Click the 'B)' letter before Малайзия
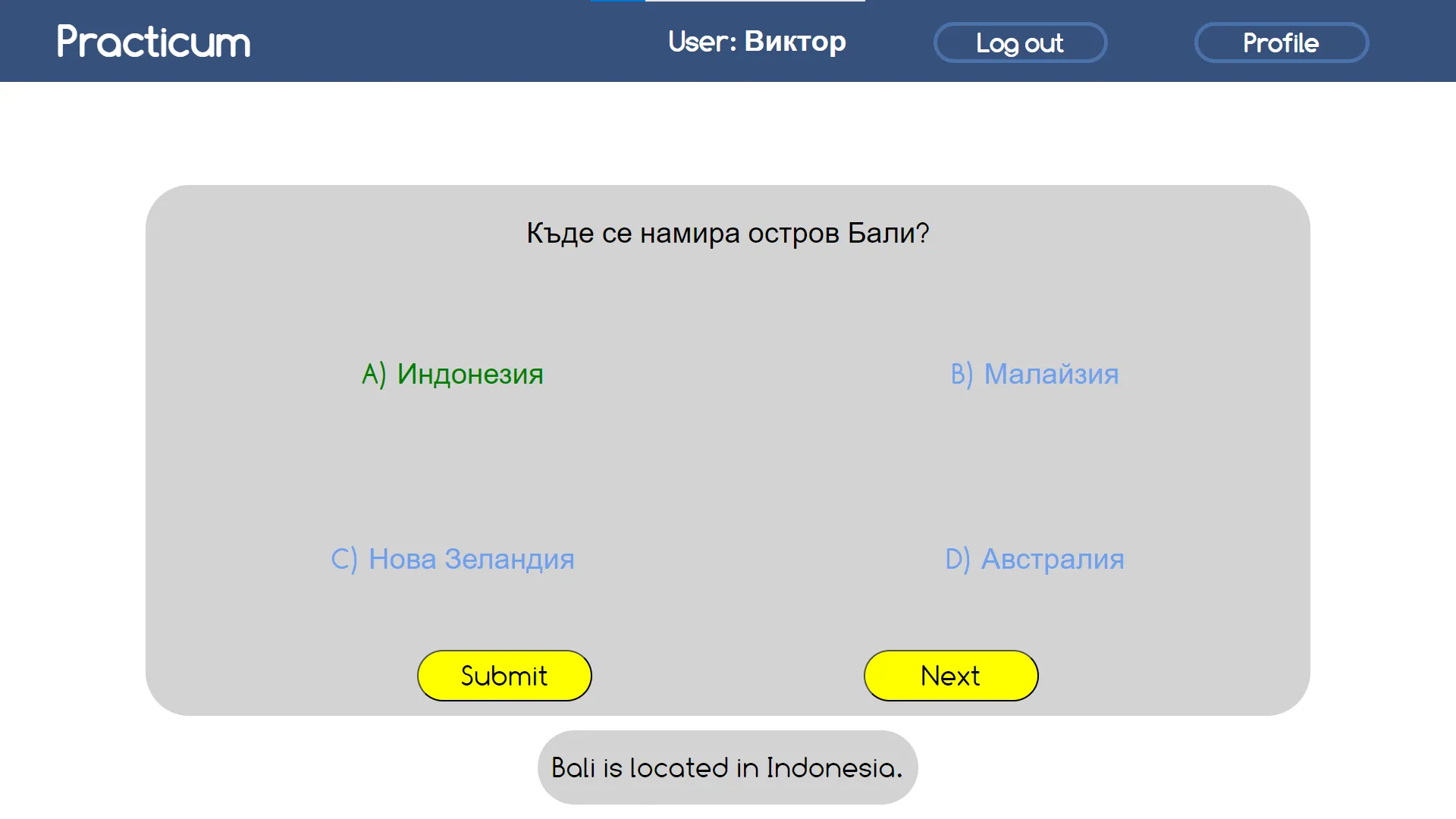 click(x=962, y=374)
